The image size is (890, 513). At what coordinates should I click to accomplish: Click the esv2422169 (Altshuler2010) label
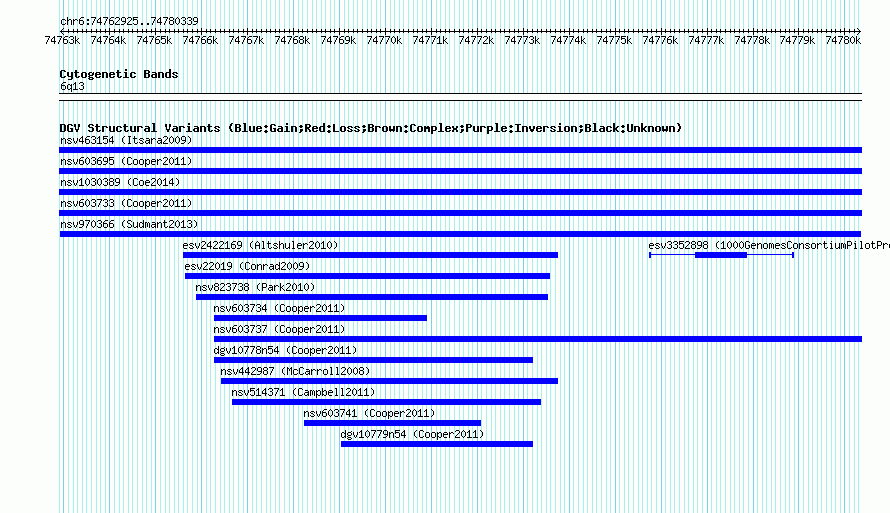coord(261,245)
